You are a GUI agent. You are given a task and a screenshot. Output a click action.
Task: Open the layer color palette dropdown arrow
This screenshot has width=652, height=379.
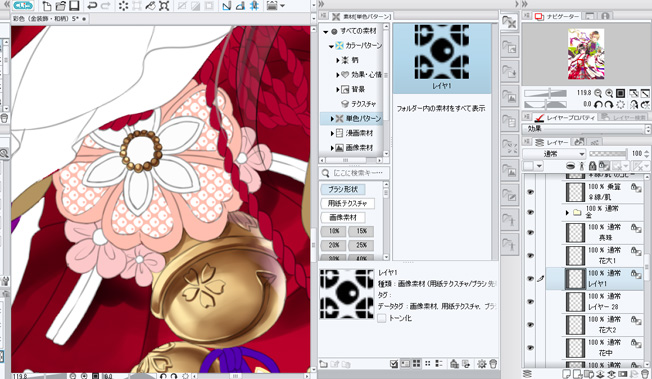539,166
